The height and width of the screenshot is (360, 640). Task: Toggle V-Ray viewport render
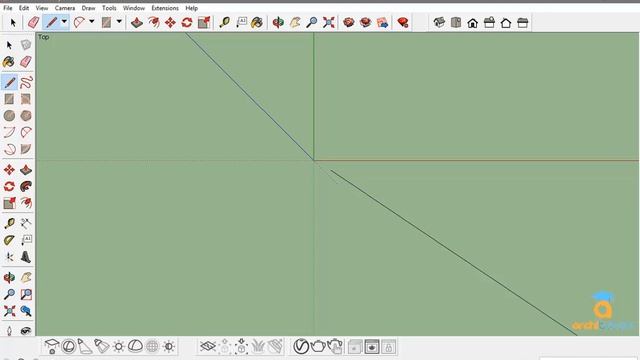tap(355, 347)
